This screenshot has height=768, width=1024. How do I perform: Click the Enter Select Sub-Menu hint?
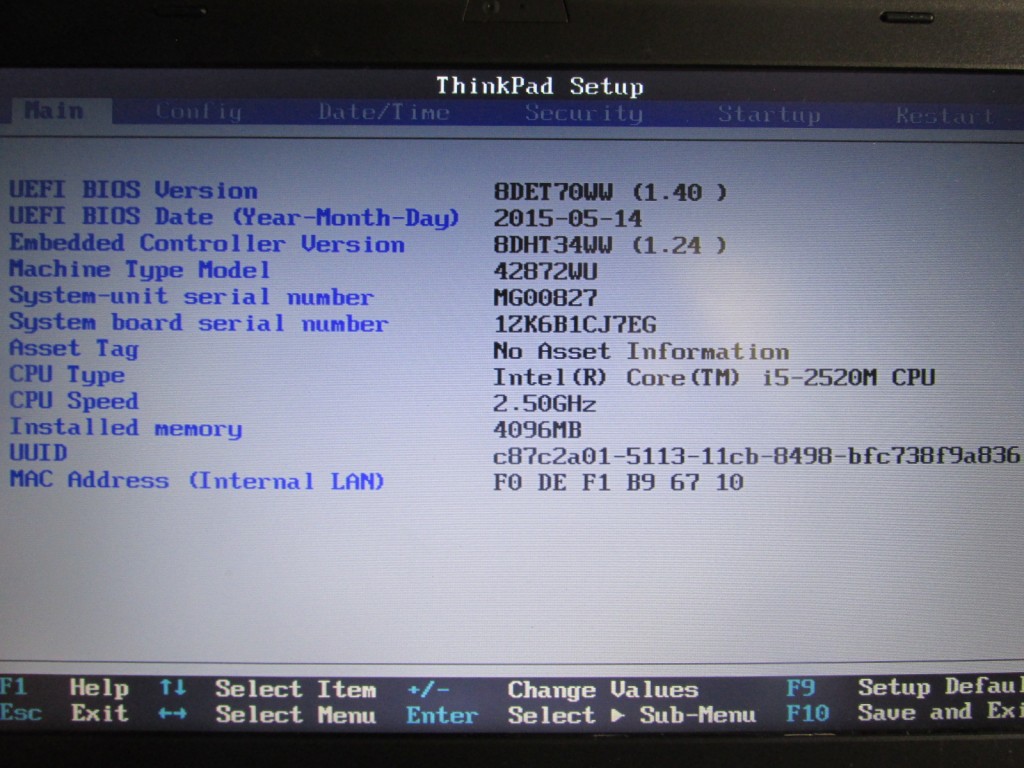pyautogui.click(x=581, y=715)
